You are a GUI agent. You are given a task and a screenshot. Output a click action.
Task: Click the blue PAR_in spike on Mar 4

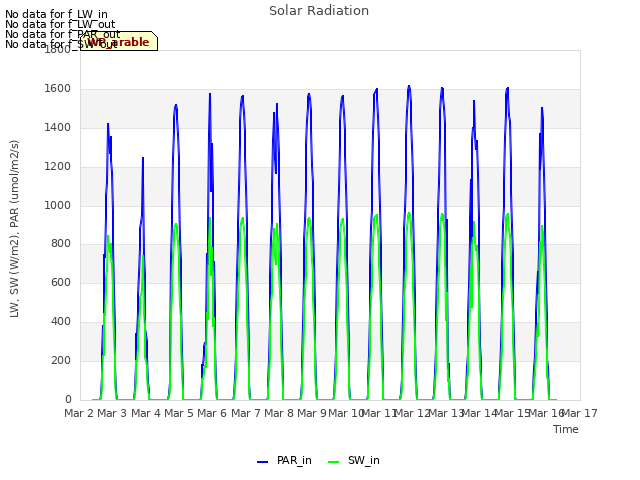[143, 158]
